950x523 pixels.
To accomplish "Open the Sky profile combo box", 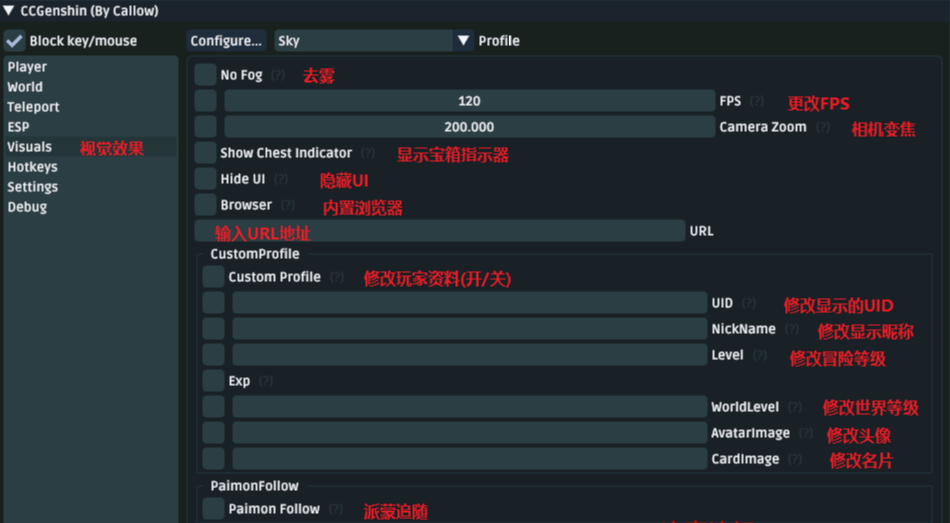I will click(x=363, y=41).
